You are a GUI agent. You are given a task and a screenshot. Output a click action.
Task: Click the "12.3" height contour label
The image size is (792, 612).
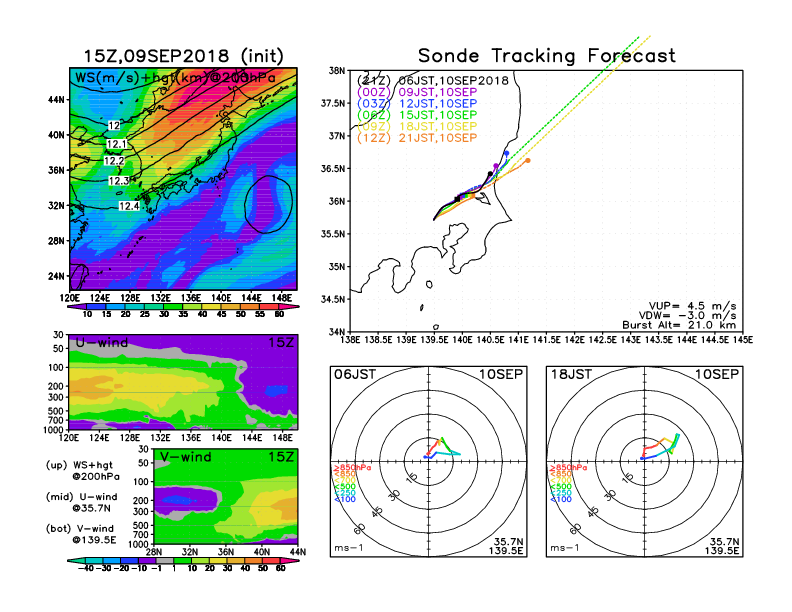(x=119, y=181)
